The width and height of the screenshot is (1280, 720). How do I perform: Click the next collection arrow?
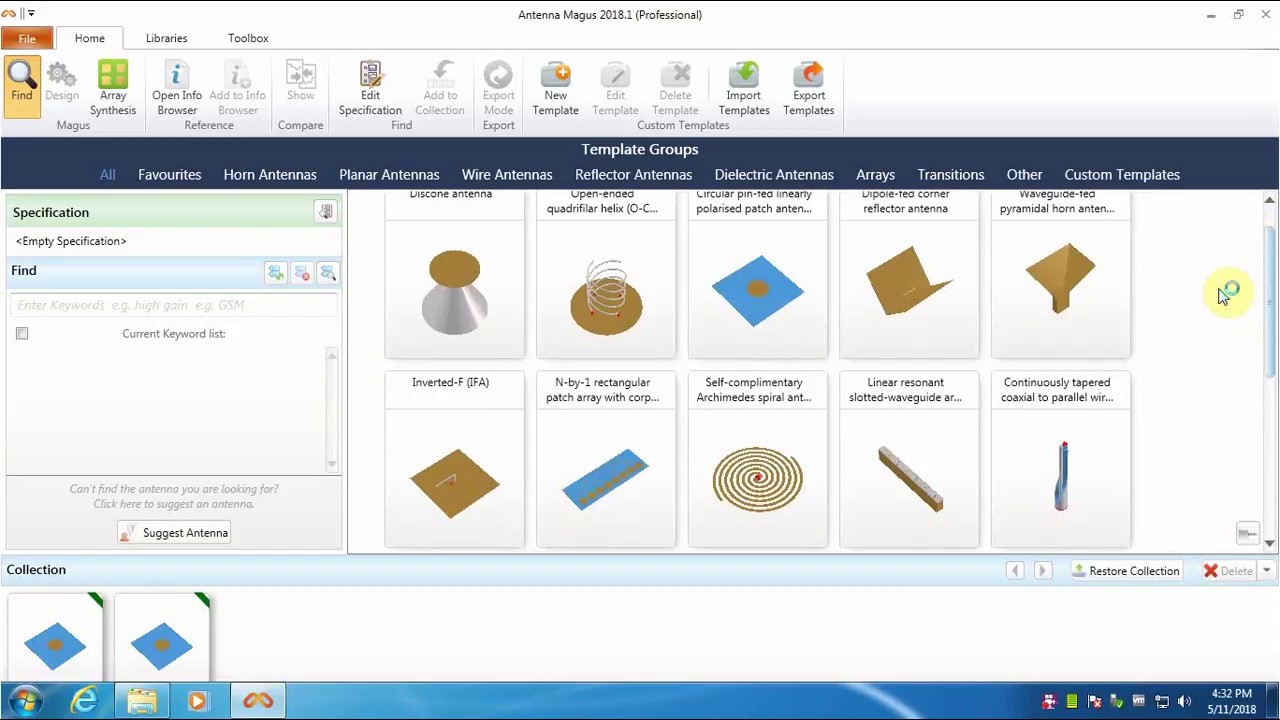(1041, 571)
